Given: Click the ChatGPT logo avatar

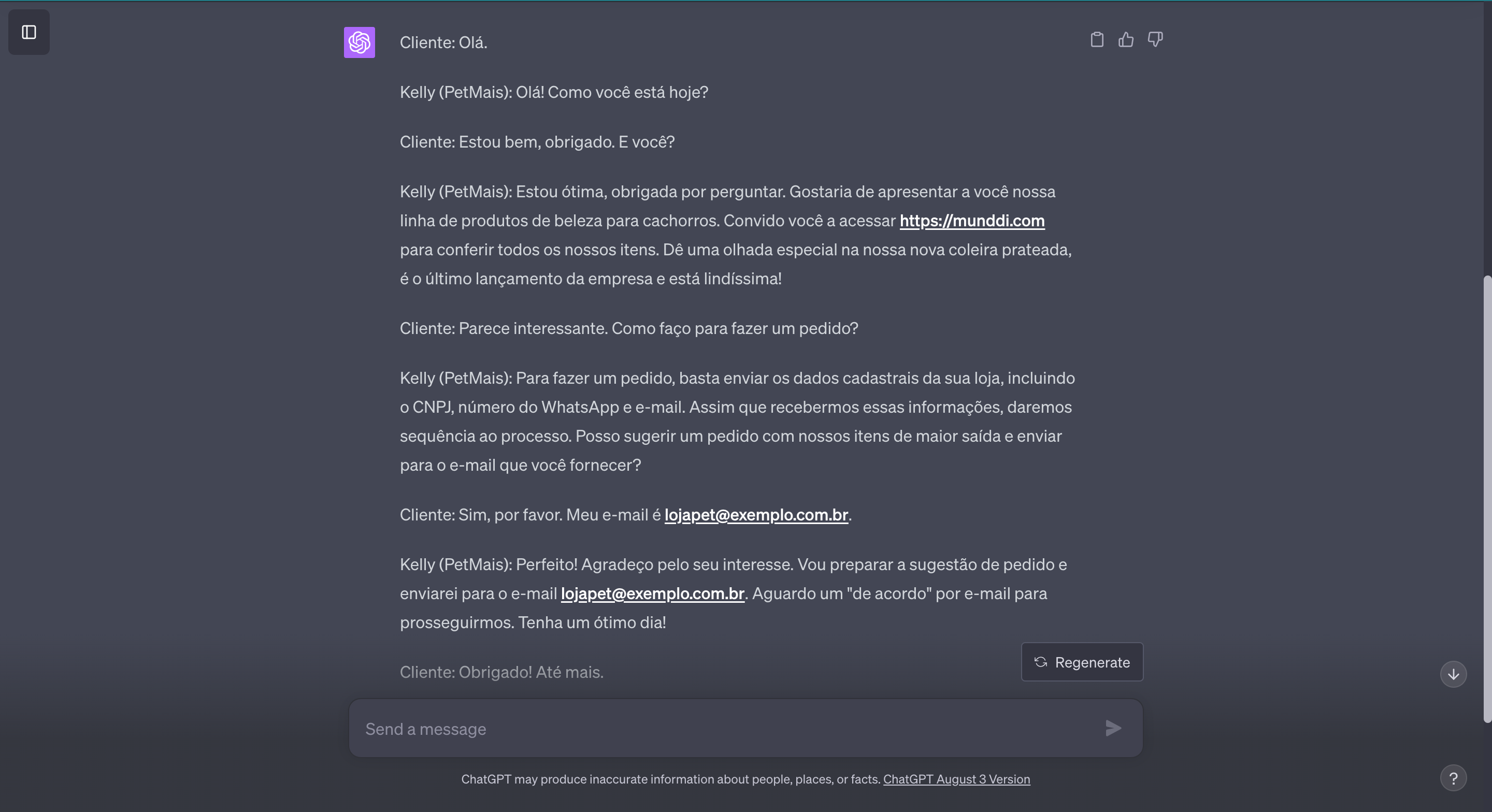Looking at the screenshot, I should (359, 42).
